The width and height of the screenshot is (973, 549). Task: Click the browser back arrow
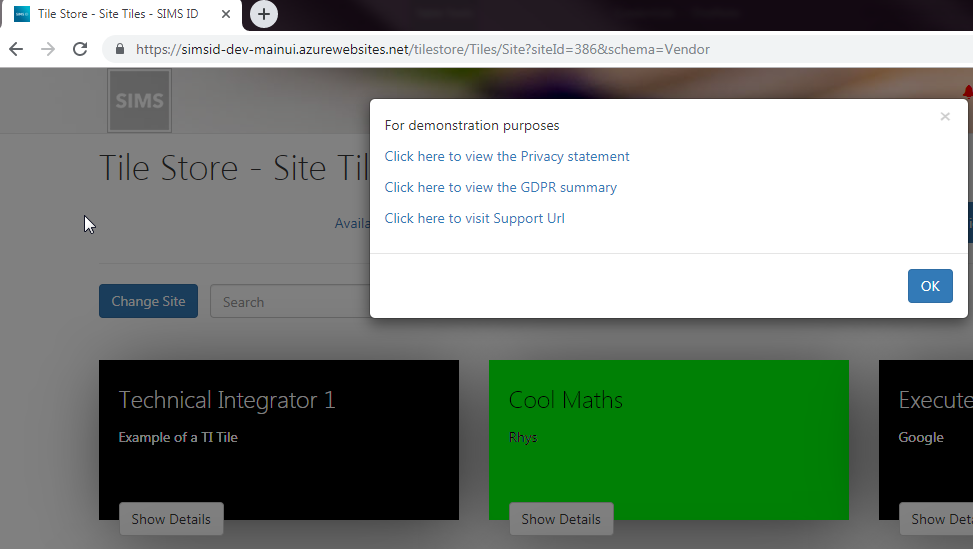(x=16, y=49)
